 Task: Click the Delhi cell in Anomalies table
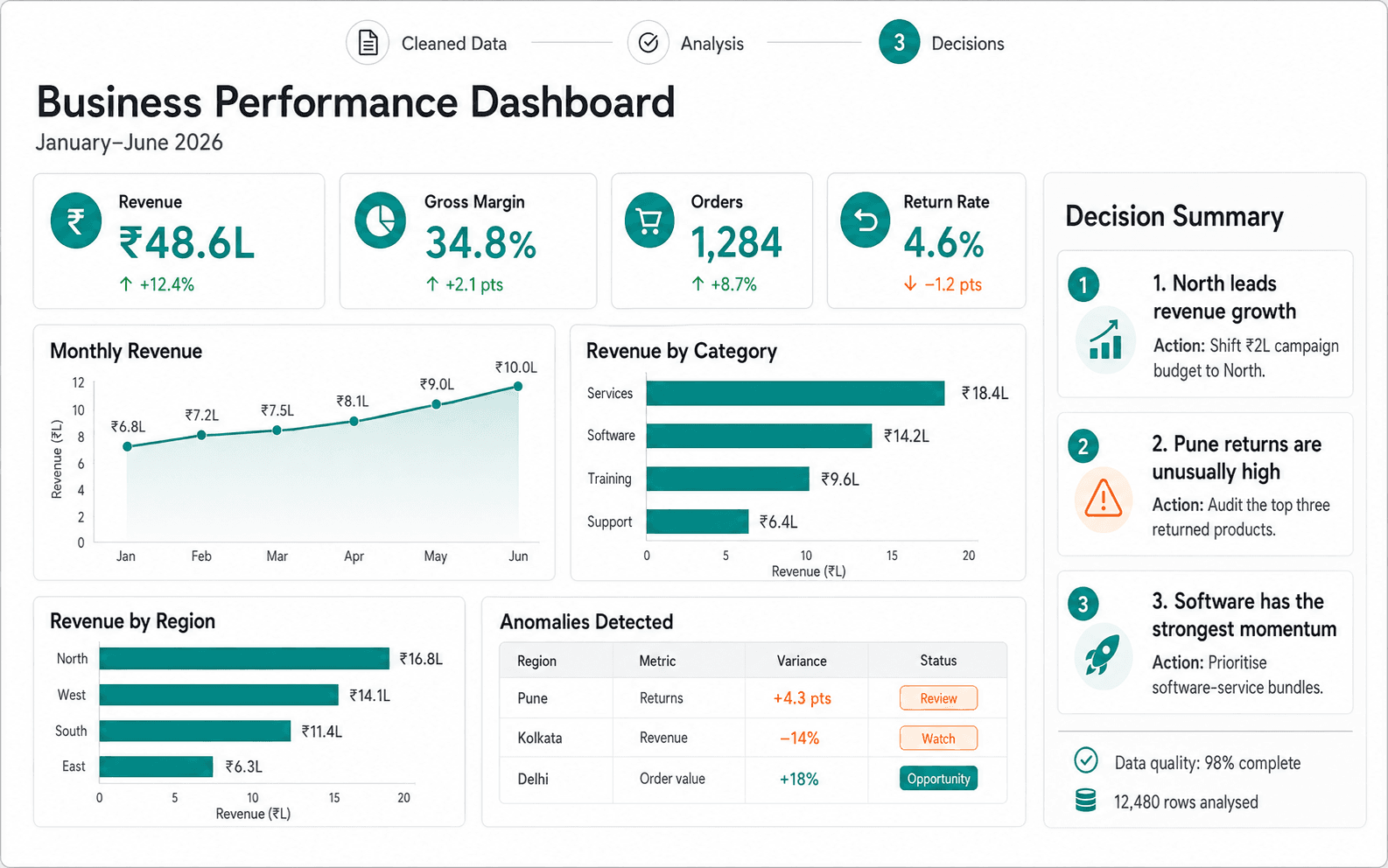pyautogui.click(x=532, y=779)
